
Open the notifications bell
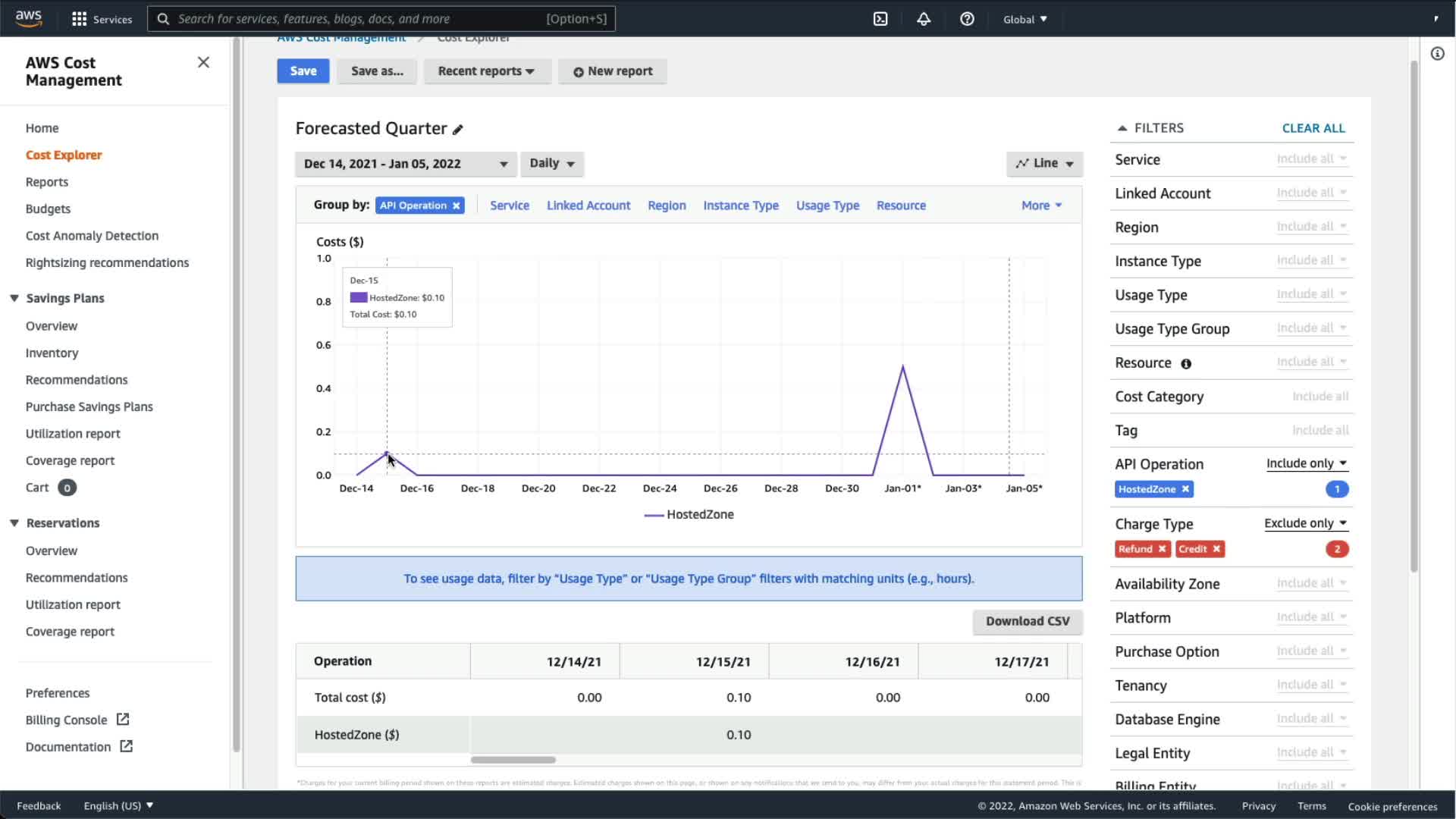(924, 19)
